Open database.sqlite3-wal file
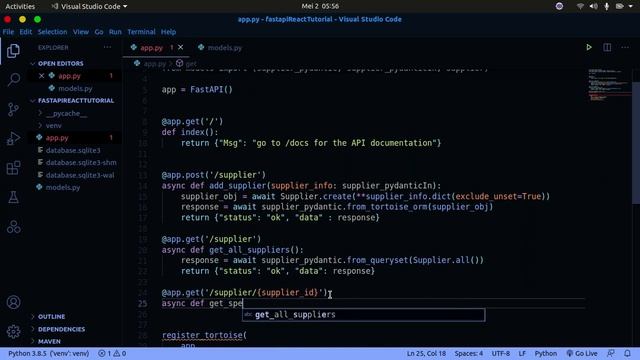The height and width of the screenshot is (360, 640). tap(80, 175)
